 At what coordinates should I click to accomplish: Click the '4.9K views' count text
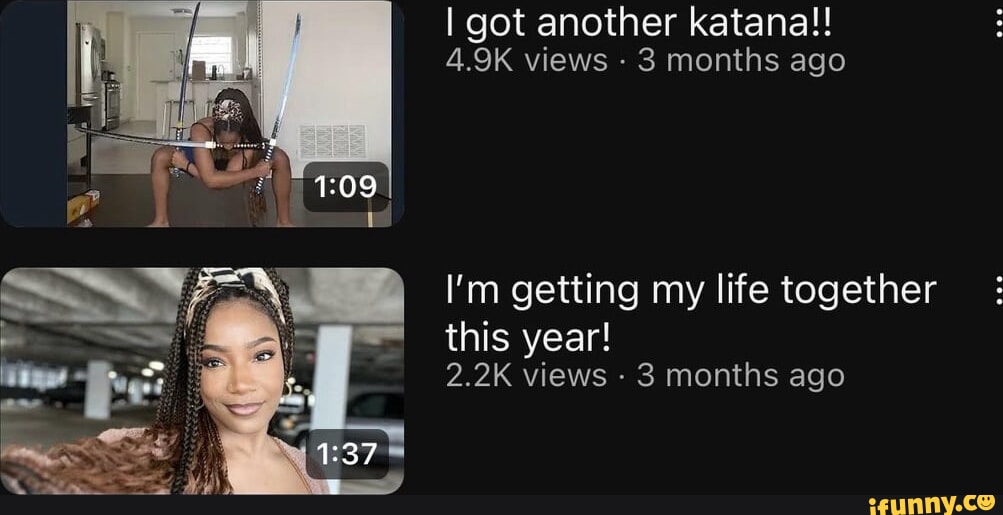[526, 61]
